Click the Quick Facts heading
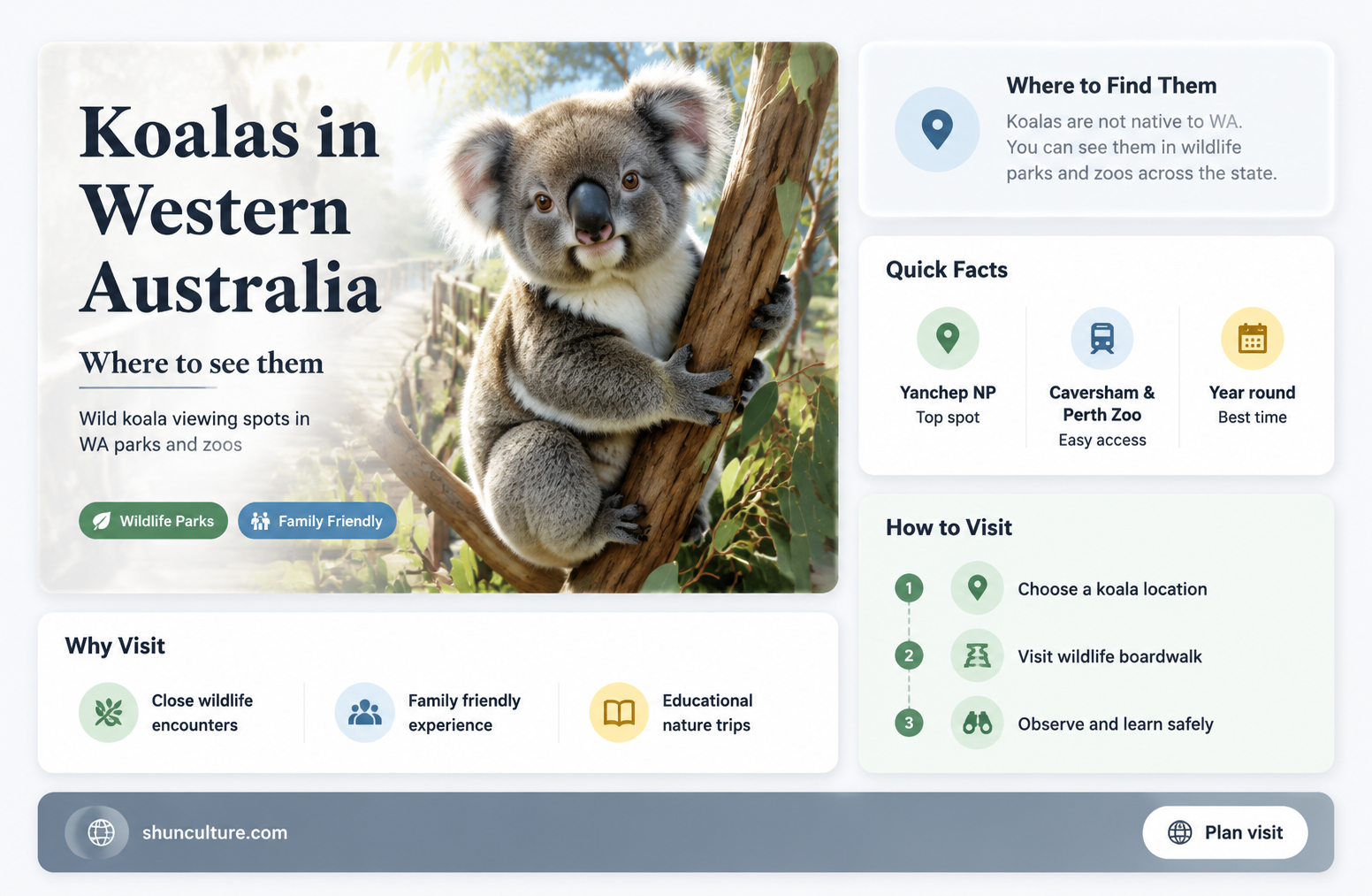The height and width of the screenshot is (896, 1372). (x=947, y=270)
